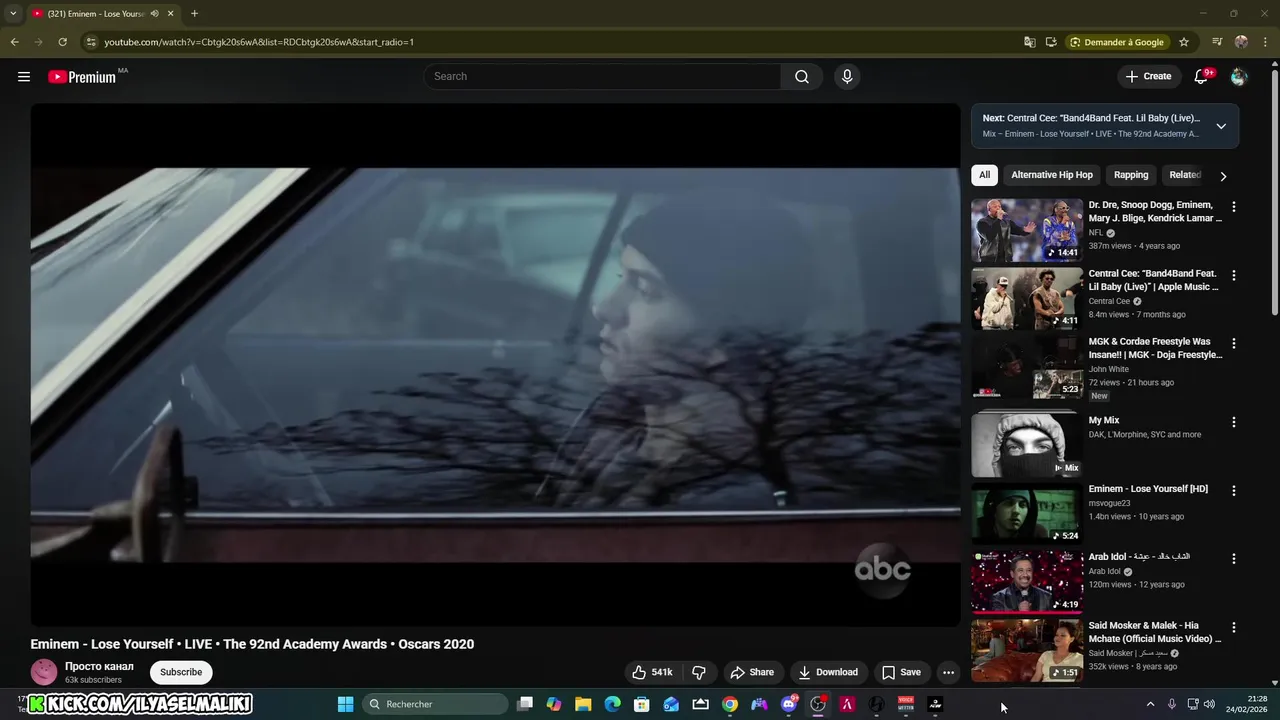Open options menu for My Mix

tap(1233, 422)
